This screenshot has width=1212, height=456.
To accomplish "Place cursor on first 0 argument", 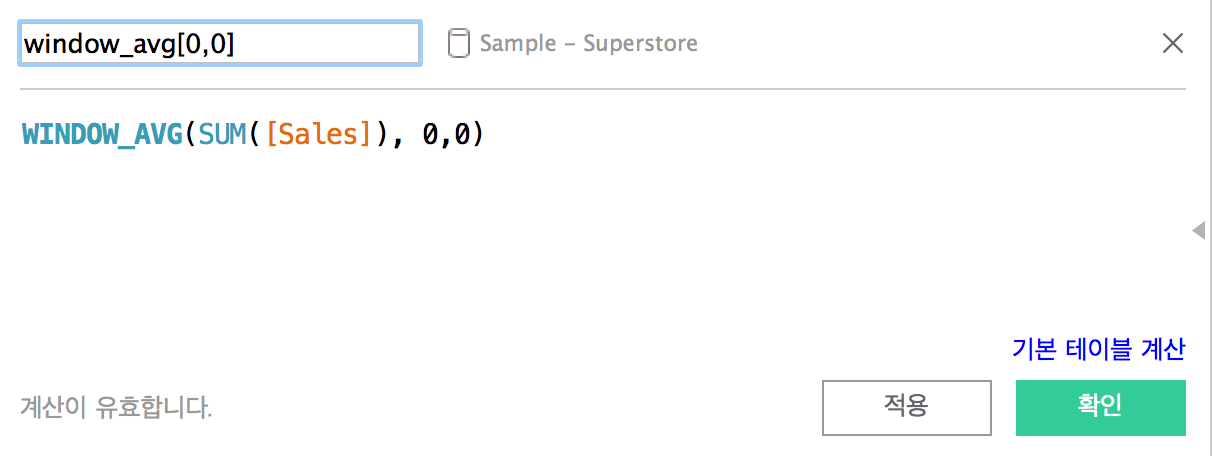I will [430, 135].
